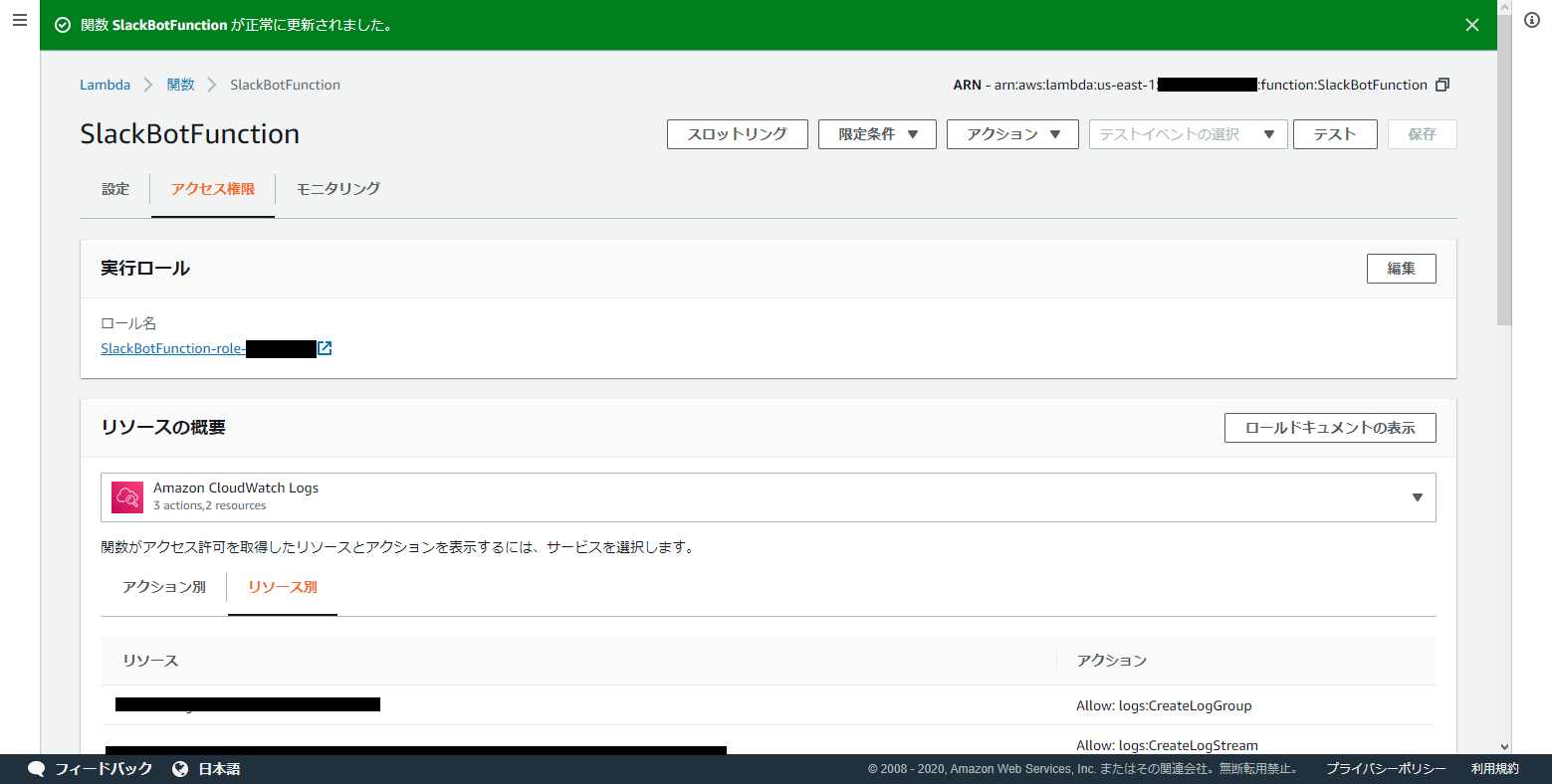Open the プライバシーポリシー link

[x=1386, y=769]
